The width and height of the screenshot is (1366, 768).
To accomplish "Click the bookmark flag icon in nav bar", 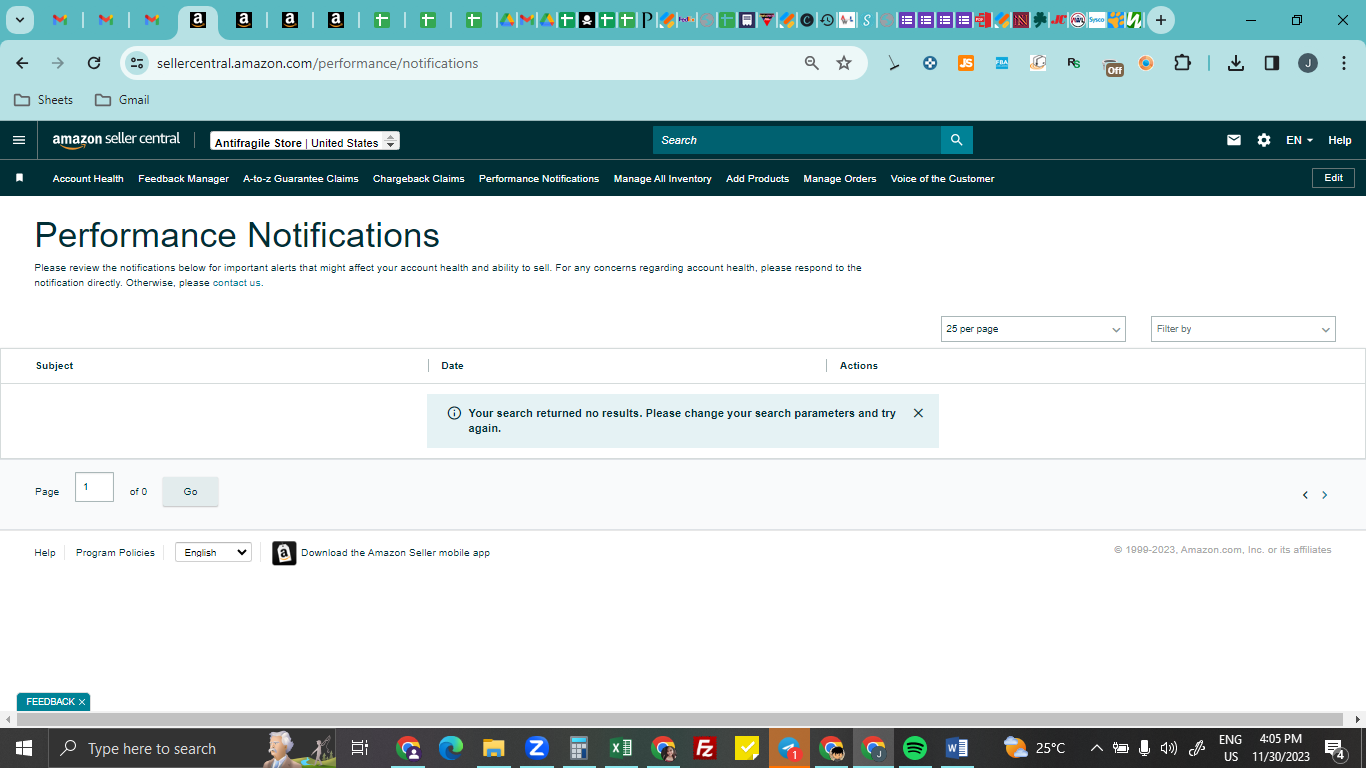I will coord(19,178).
